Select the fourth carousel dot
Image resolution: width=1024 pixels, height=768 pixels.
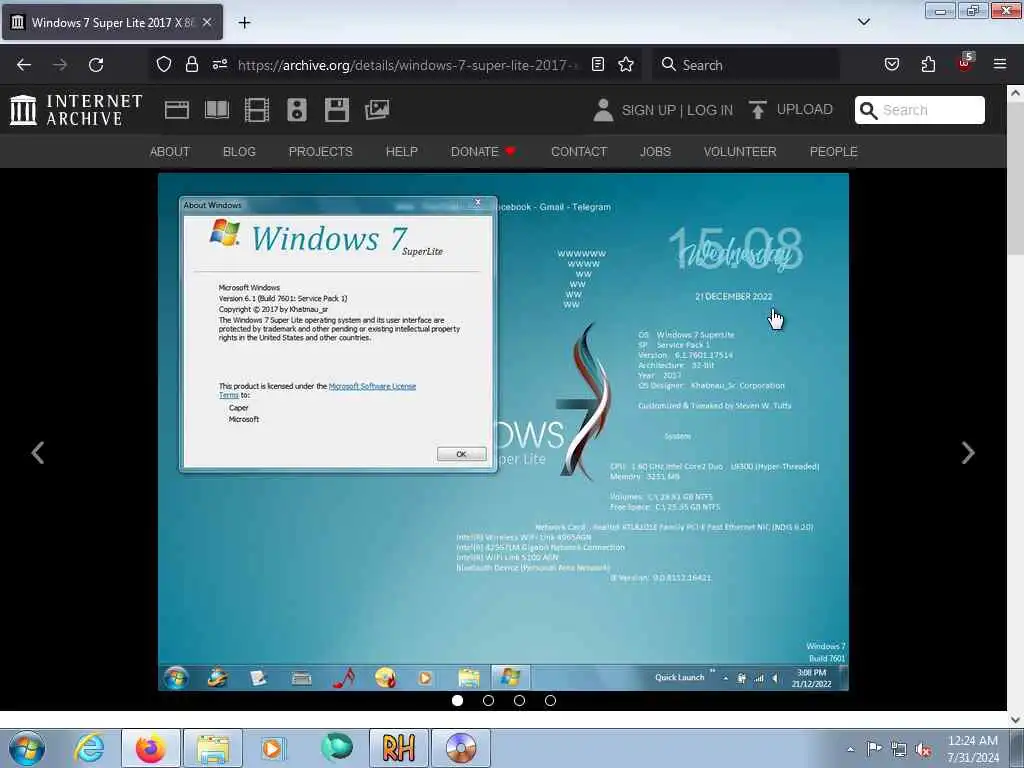pyautogui.click(x=551, y=700)
